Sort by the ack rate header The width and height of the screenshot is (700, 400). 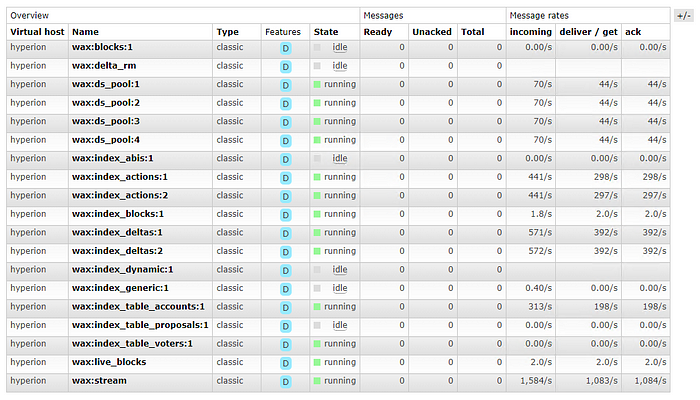[x=633, y=32]
